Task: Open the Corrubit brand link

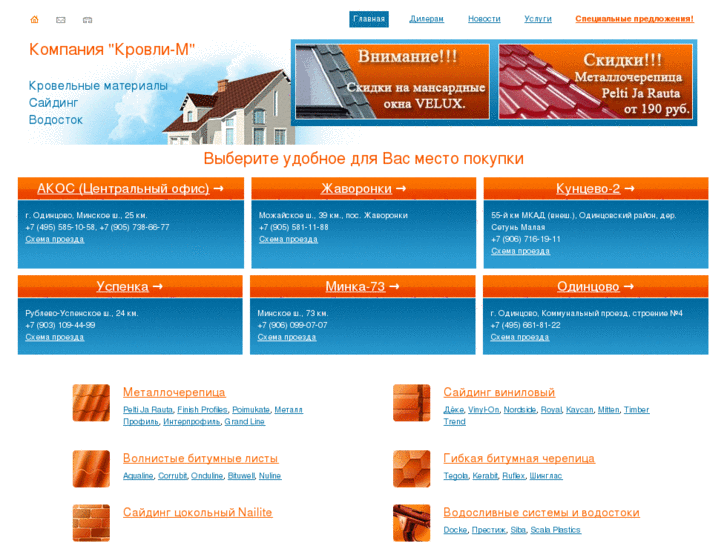Action: tap(172, 476)
